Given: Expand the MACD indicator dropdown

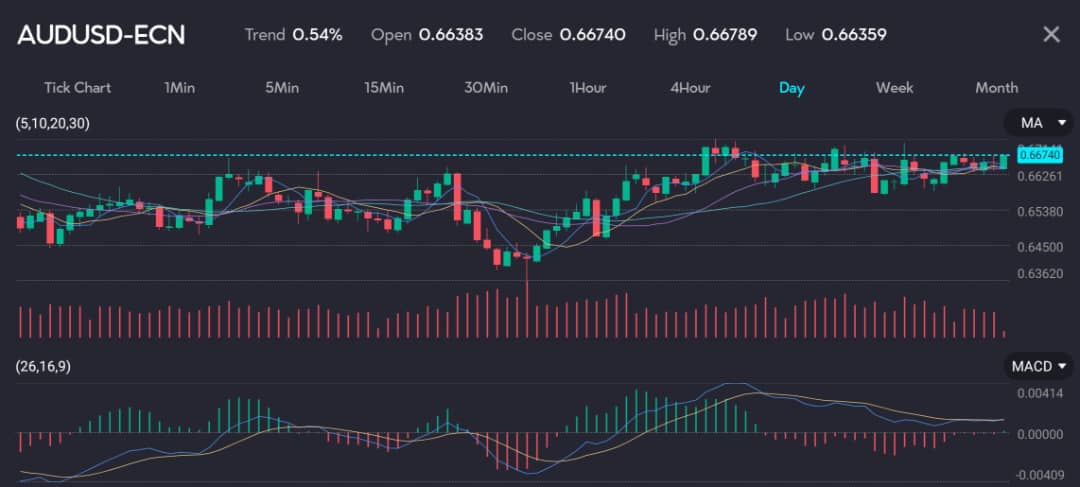Looking at the screenshot, I should coord(1039,366).
